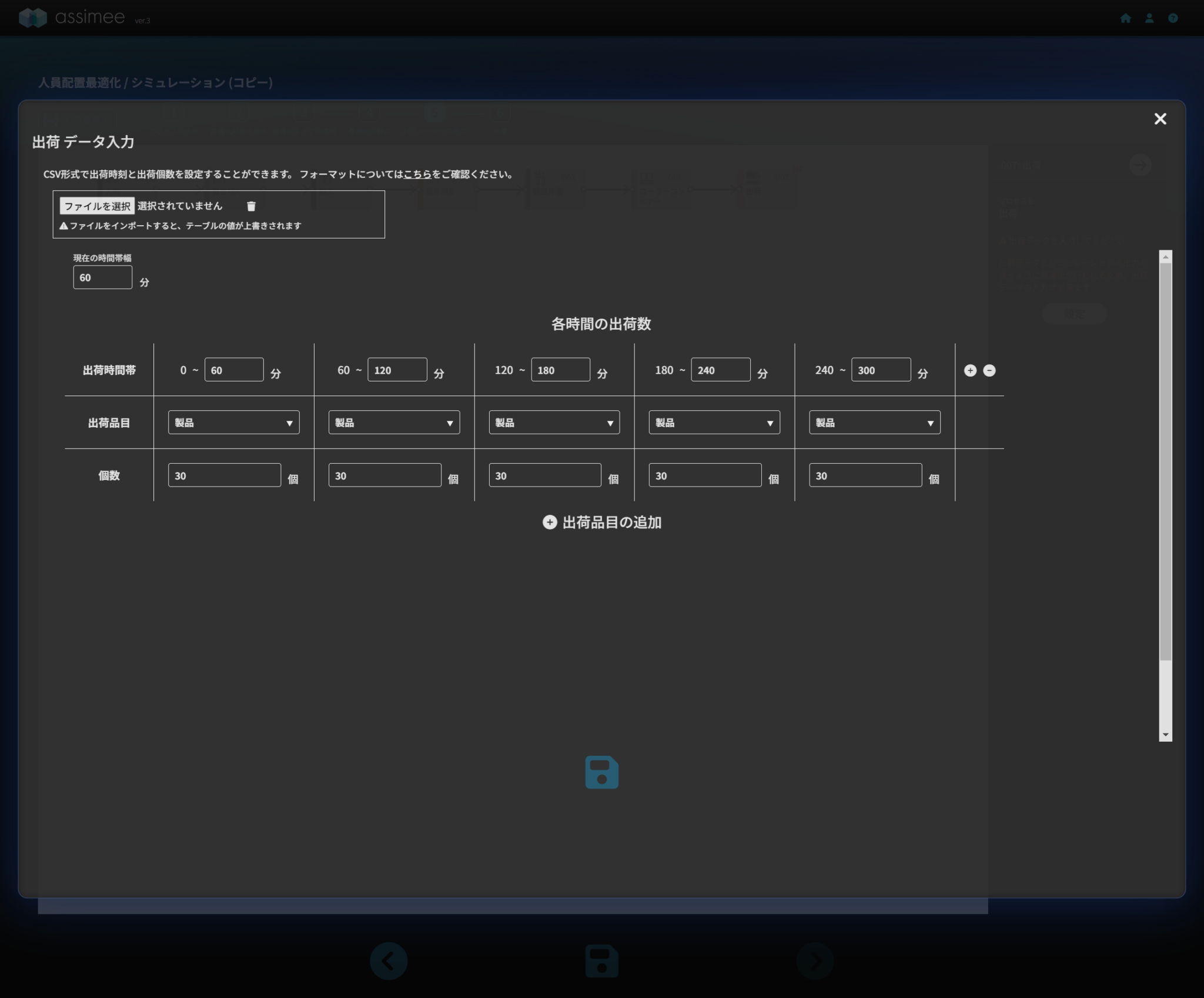Click the 現在の時間帯幅 input field
Screen dimensions: 1204x998
(102, 277)
